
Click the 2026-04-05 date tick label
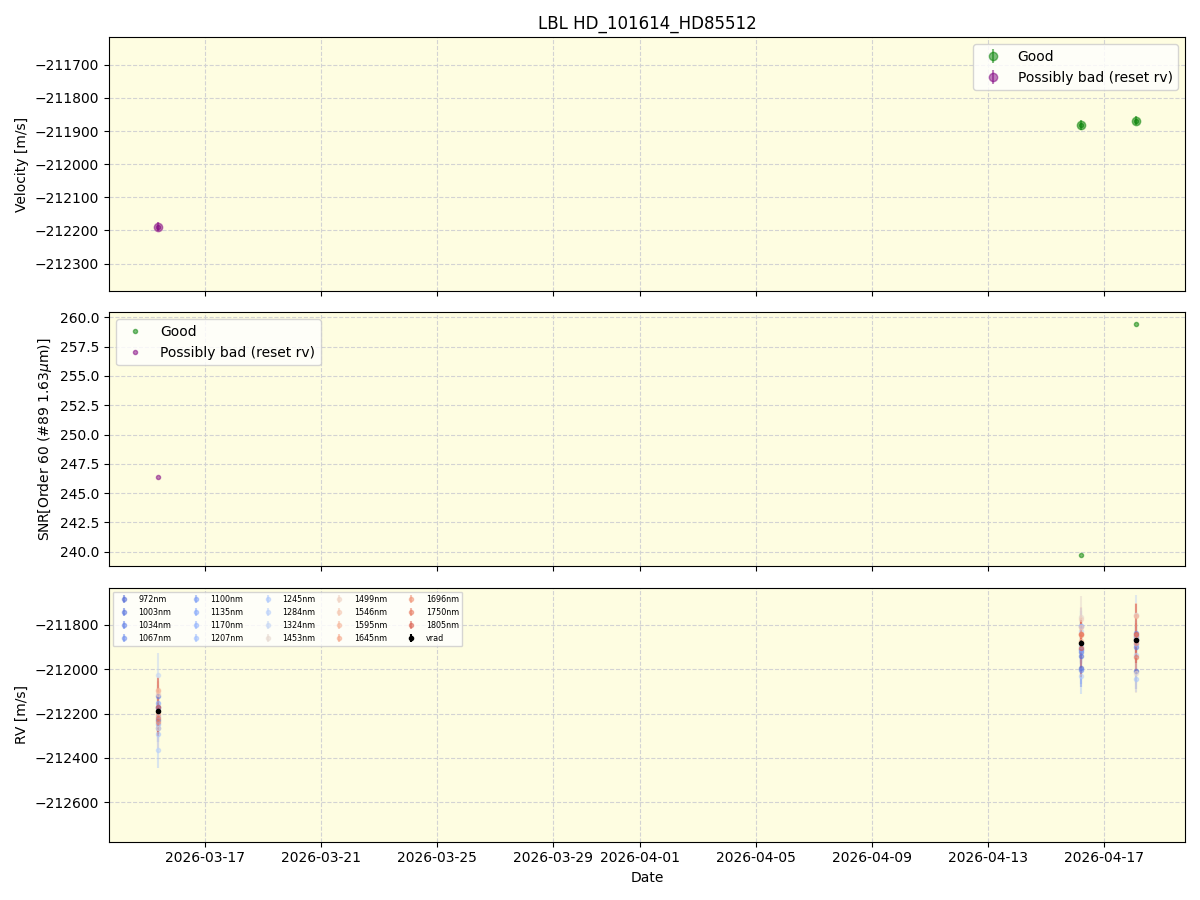tap(756, 857)
